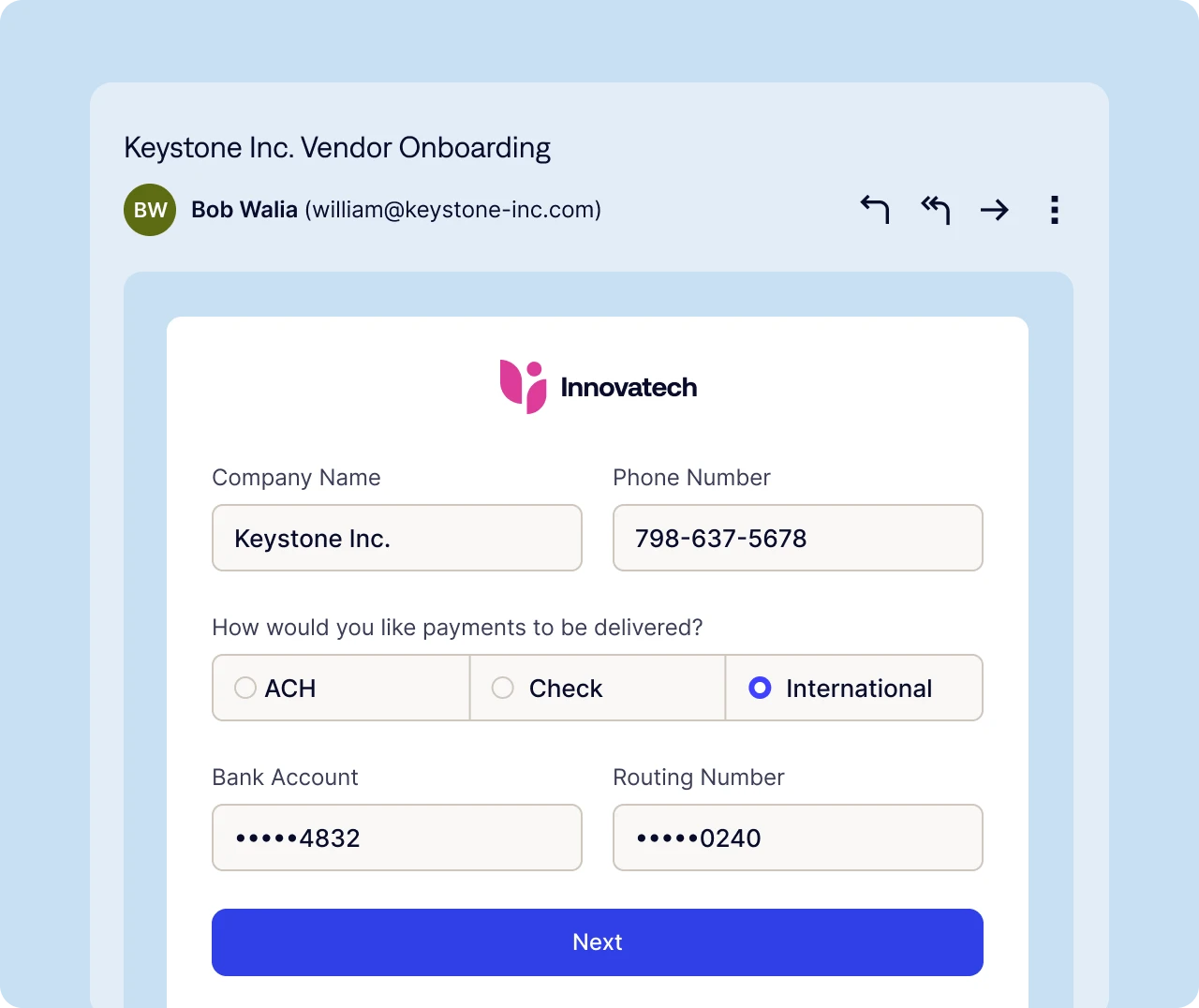Click the reply-all double arrow icon
1199x1008 pixels.
[x=935, y=210]
